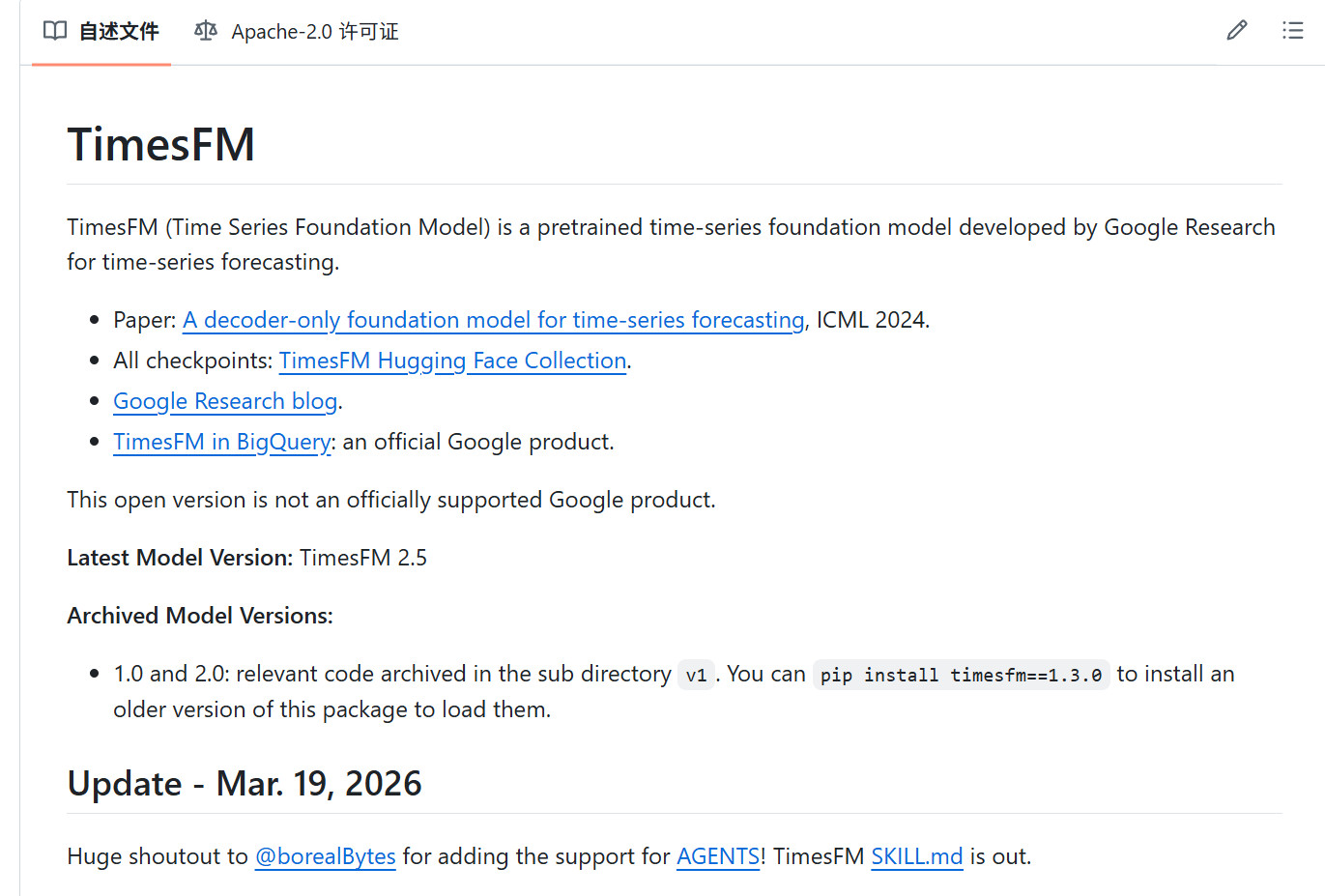Click the Latest Model Version bold text
The image size is (1325, 896).
click(180, 558)
